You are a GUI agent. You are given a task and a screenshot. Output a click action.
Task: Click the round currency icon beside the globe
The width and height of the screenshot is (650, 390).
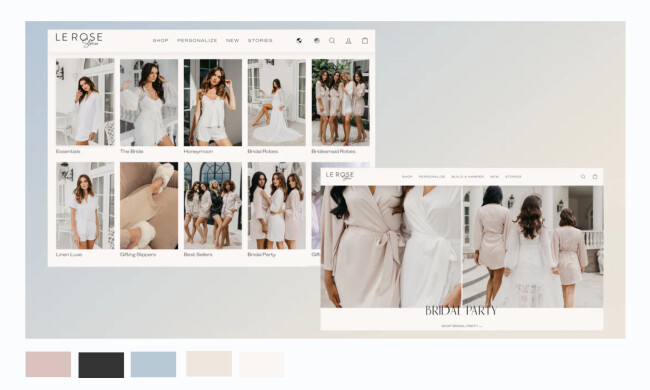(317, 41)
